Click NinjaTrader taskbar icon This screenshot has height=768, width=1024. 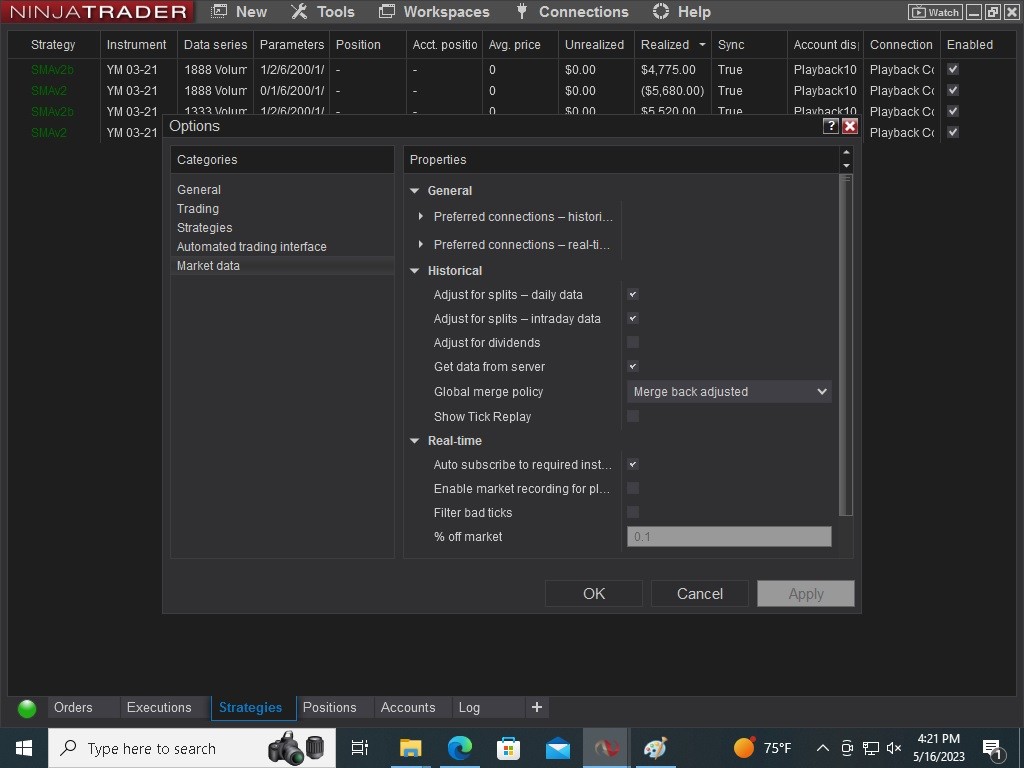pos(606,748)
